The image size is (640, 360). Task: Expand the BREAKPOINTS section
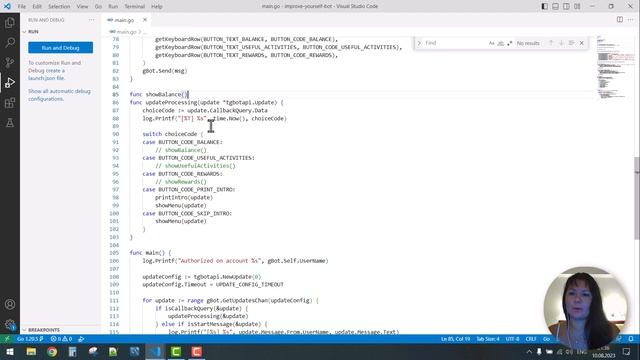point(60,329)
